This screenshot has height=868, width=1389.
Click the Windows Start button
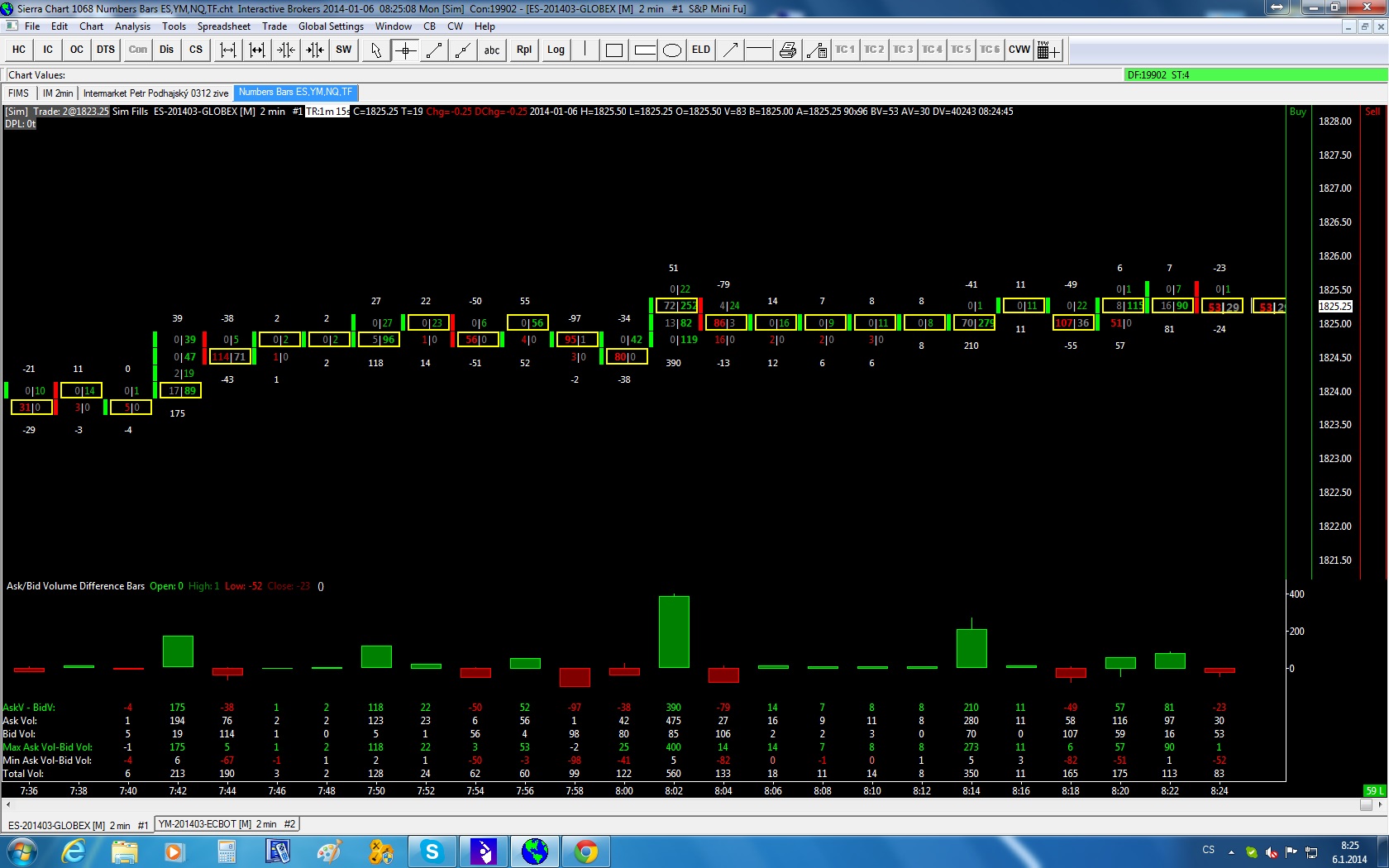point(21,851)
